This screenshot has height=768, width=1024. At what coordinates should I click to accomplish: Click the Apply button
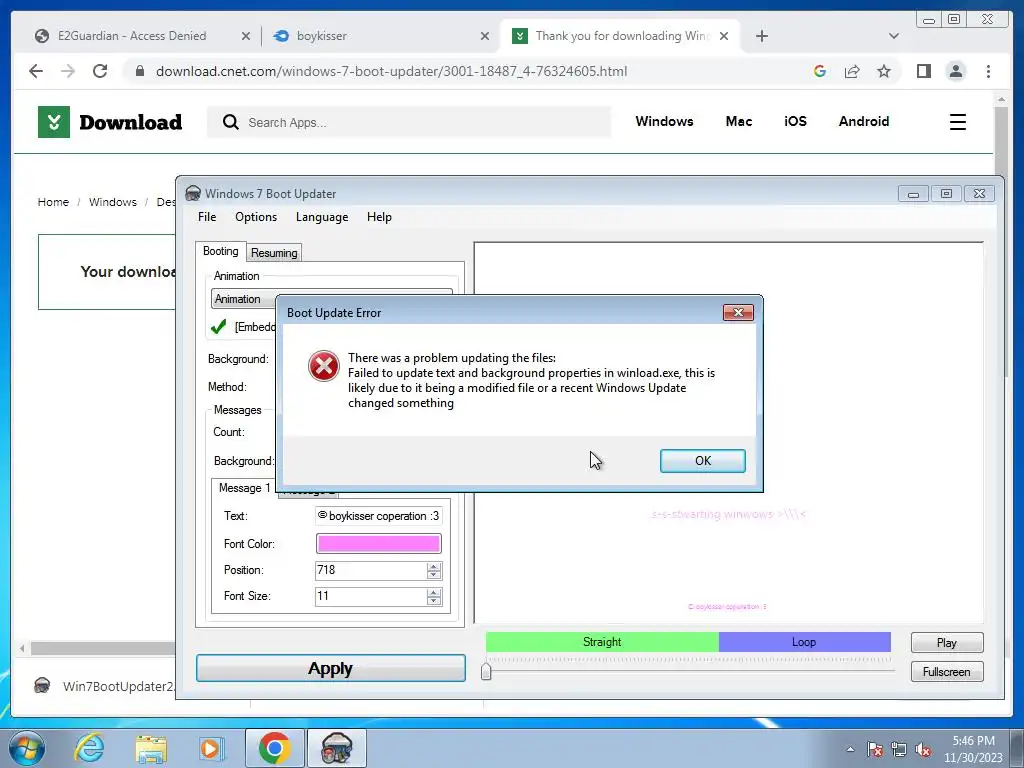click(x=330, y=668)
